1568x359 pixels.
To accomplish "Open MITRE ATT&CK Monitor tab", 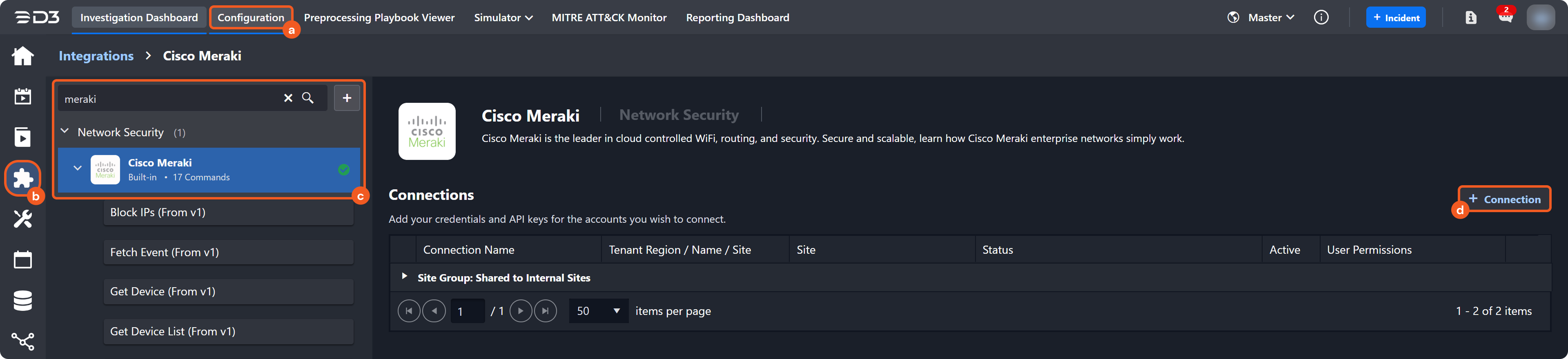I will [x=609, y=18].
